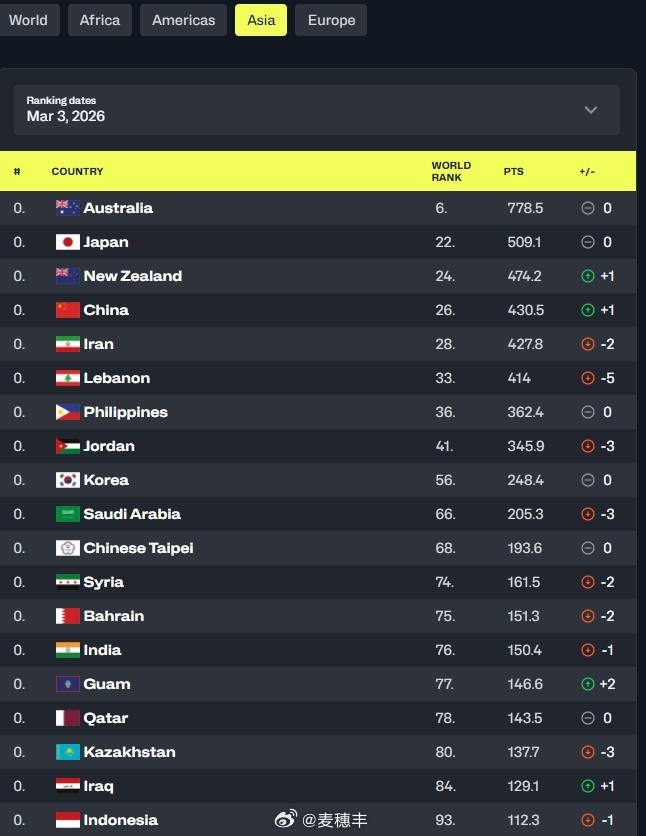Open the Ranking dates dropdown

(x=591, y=111)
